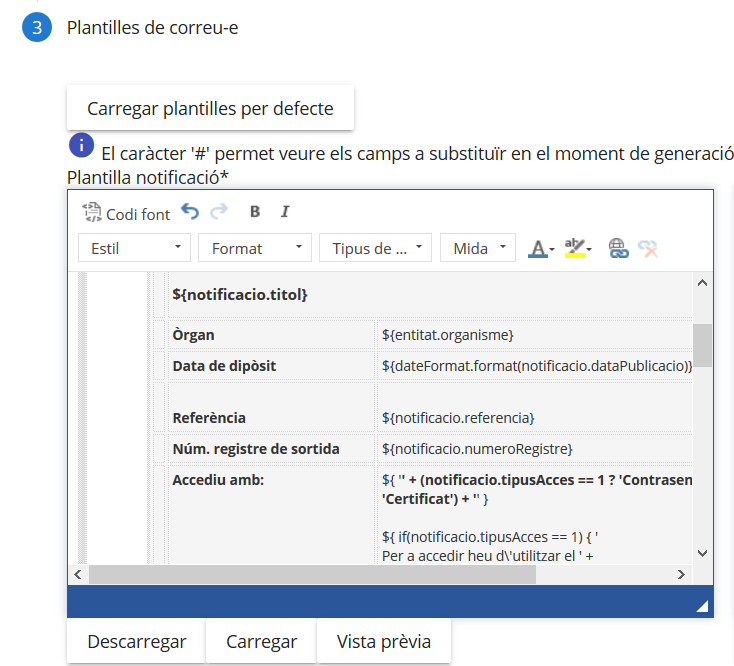Screen dimensions: 734x666
Task: Insert a link with the link icon
Action: point(618,248)
